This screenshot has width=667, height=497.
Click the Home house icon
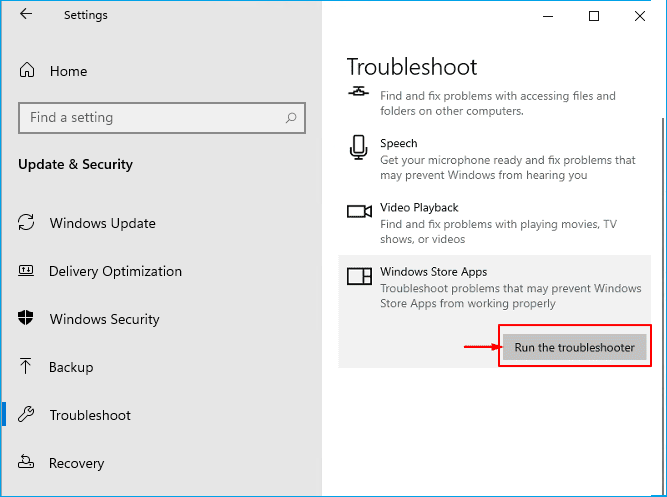(x=27, y=71)
